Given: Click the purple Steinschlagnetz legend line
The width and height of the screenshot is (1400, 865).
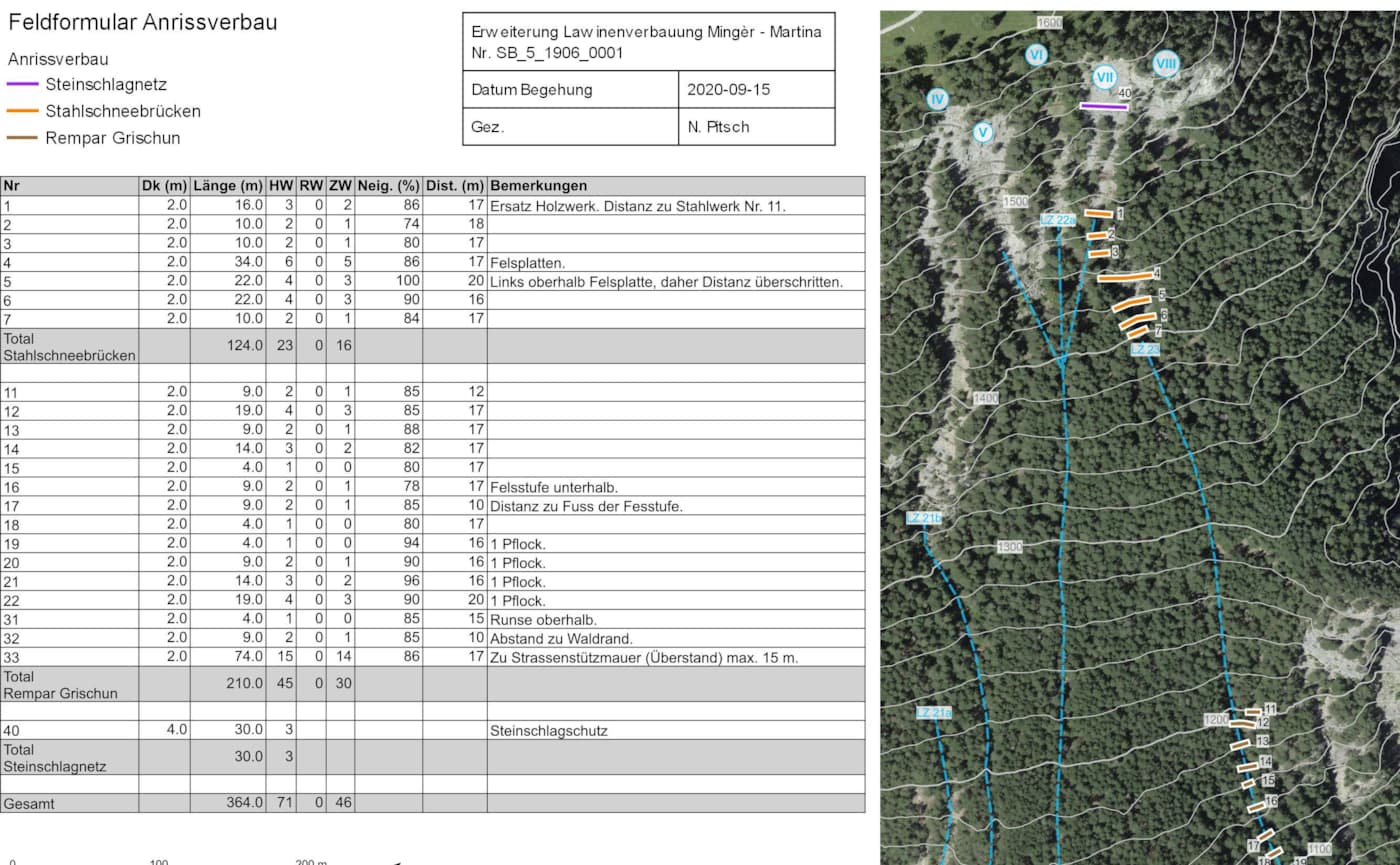Looking at the screenshot, I should pyautogui.click(x=23, y=85).
